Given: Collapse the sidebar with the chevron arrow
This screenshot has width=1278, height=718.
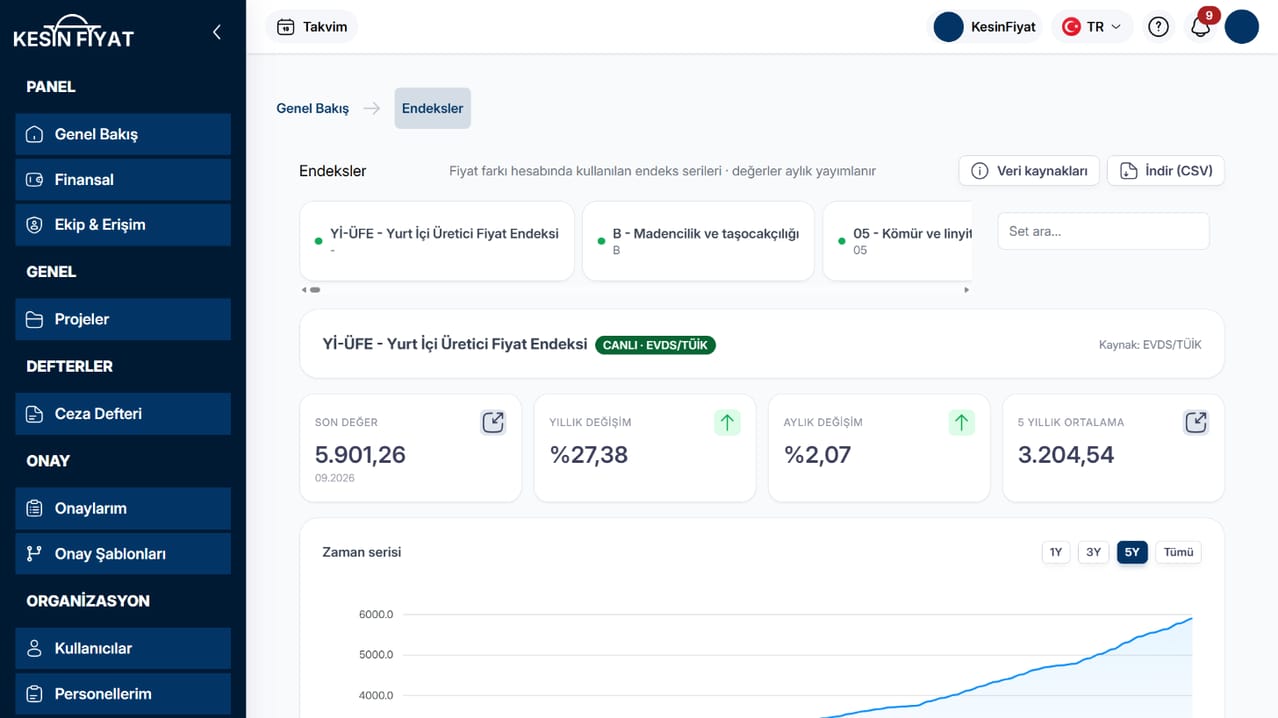Looking at the screenshot, I should (x=217, y=32).
